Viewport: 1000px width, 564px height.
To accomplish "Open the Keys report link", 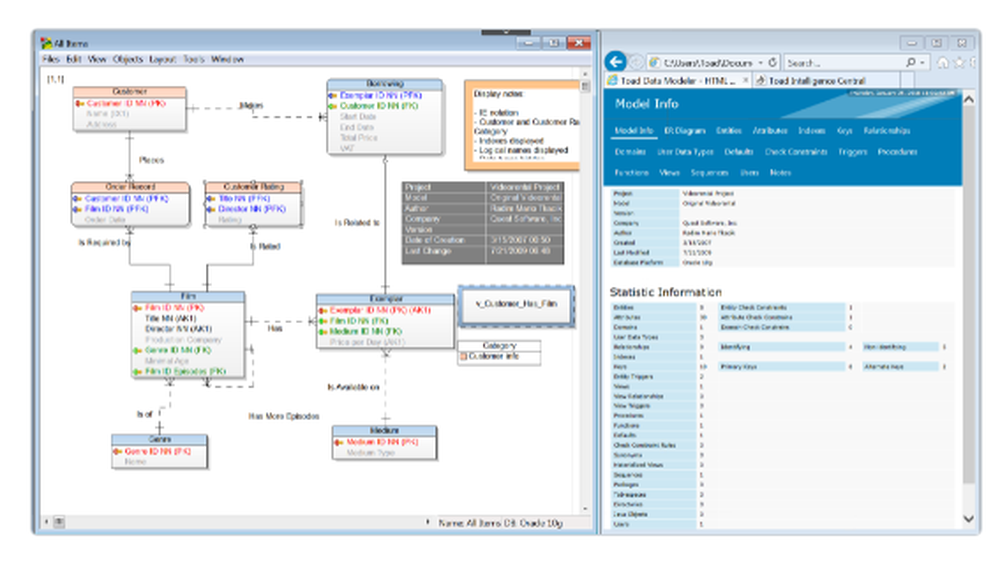I will (x=844, y=131).
